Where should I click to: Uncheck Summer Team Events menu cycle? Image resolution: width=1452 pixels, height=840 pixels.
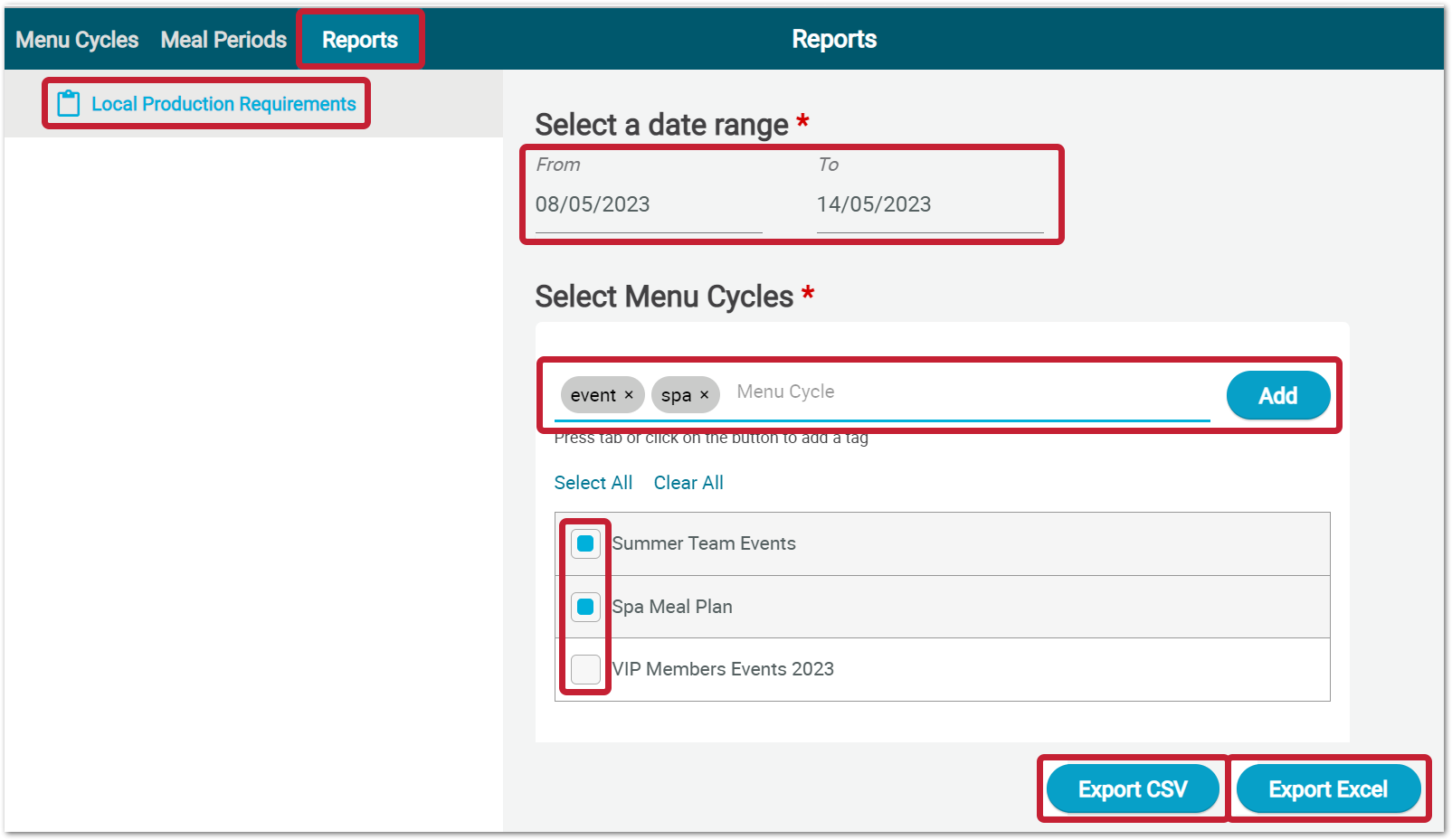585,543
